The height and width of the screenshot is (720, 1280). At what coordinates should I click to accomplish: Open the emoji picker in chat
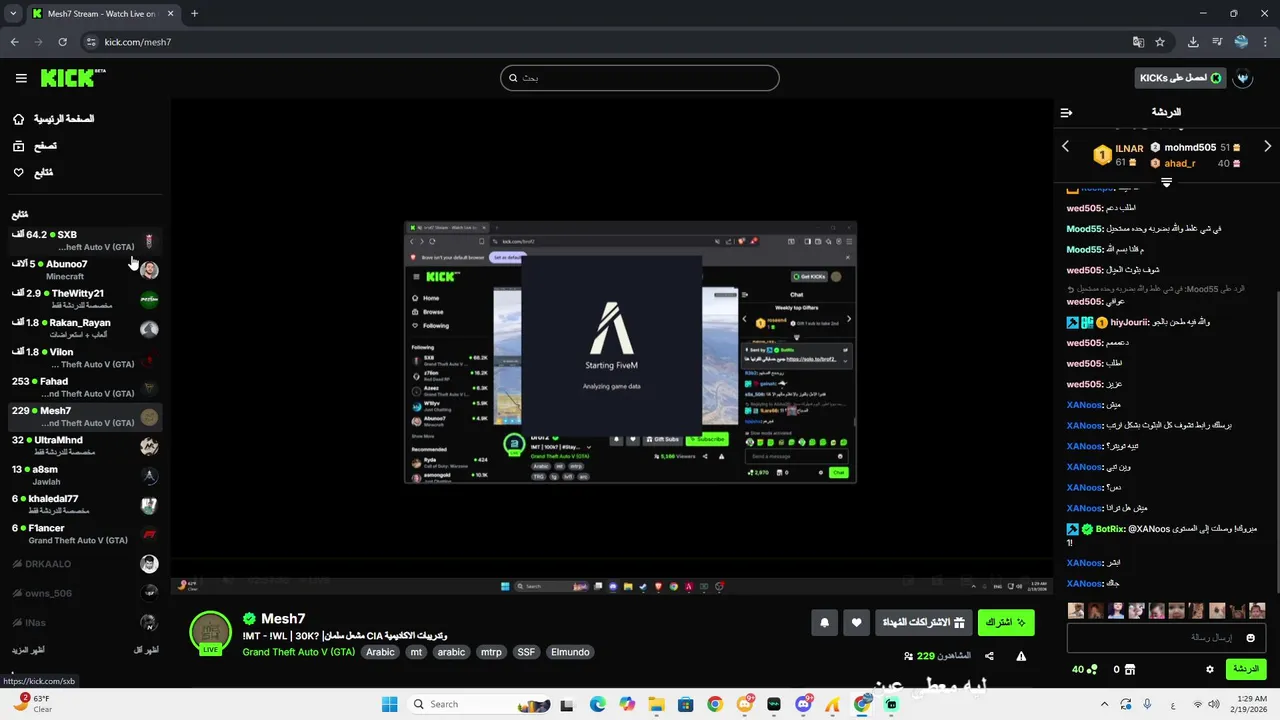click(1250, 637)
